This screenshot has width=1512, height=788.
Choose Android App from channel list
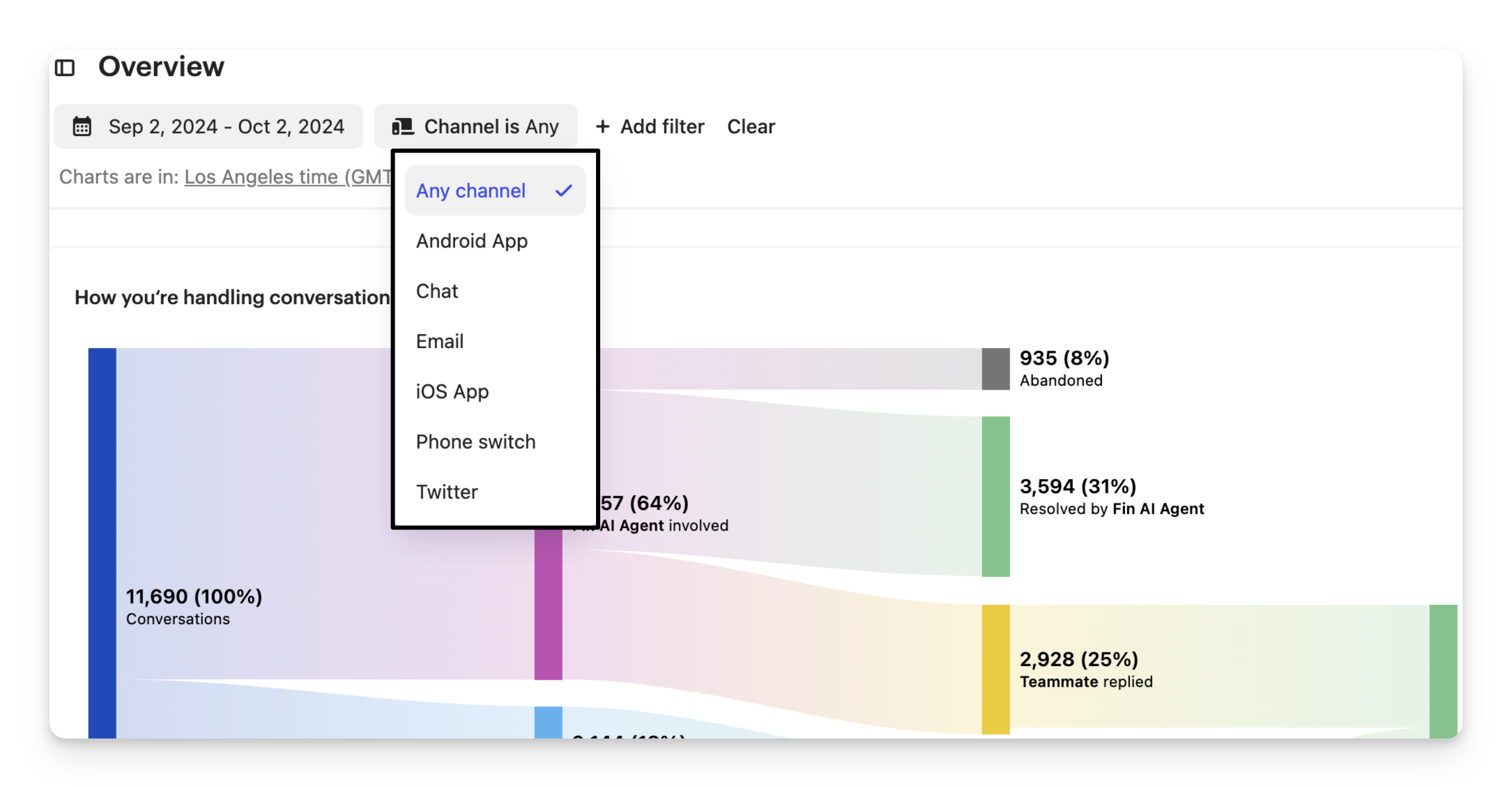(472, 241)
